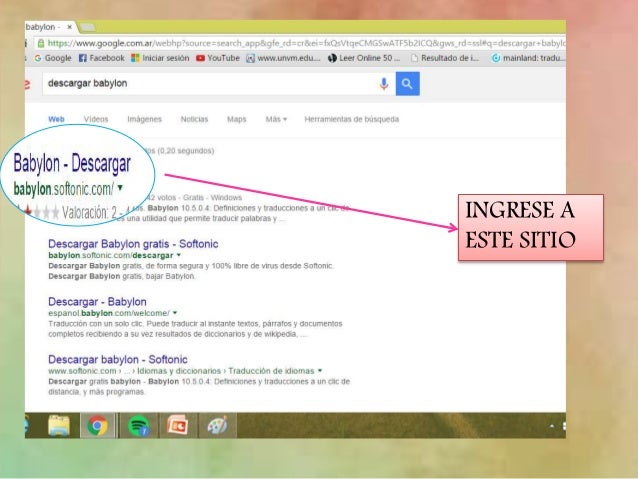638x479 pixels.
Task: Click the '(0,20 segundos)' result stats text
Action: [x=186, y=151]
